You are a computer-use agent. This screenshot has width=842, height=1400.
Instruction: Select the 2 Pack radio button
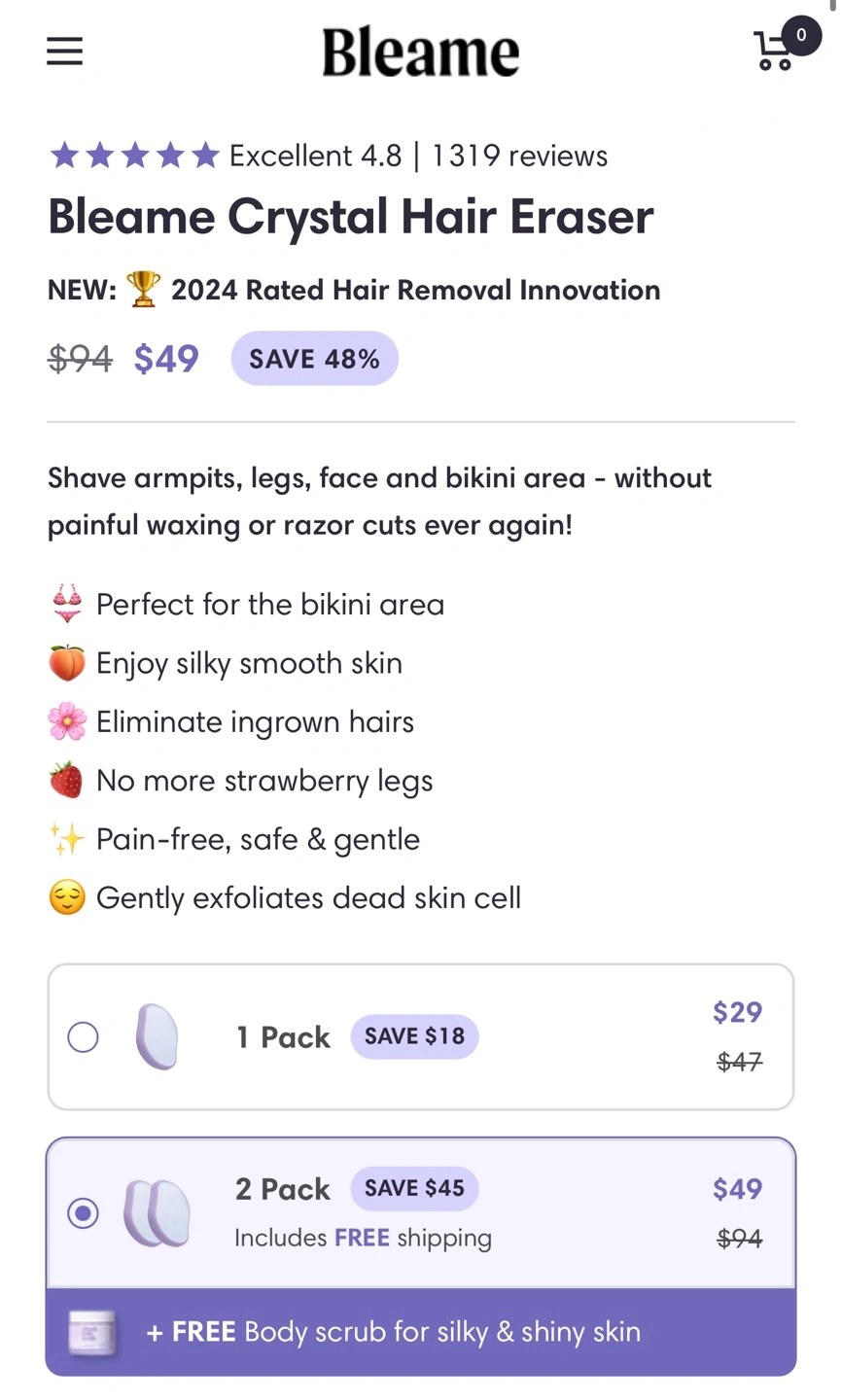tap(84, 1212)
